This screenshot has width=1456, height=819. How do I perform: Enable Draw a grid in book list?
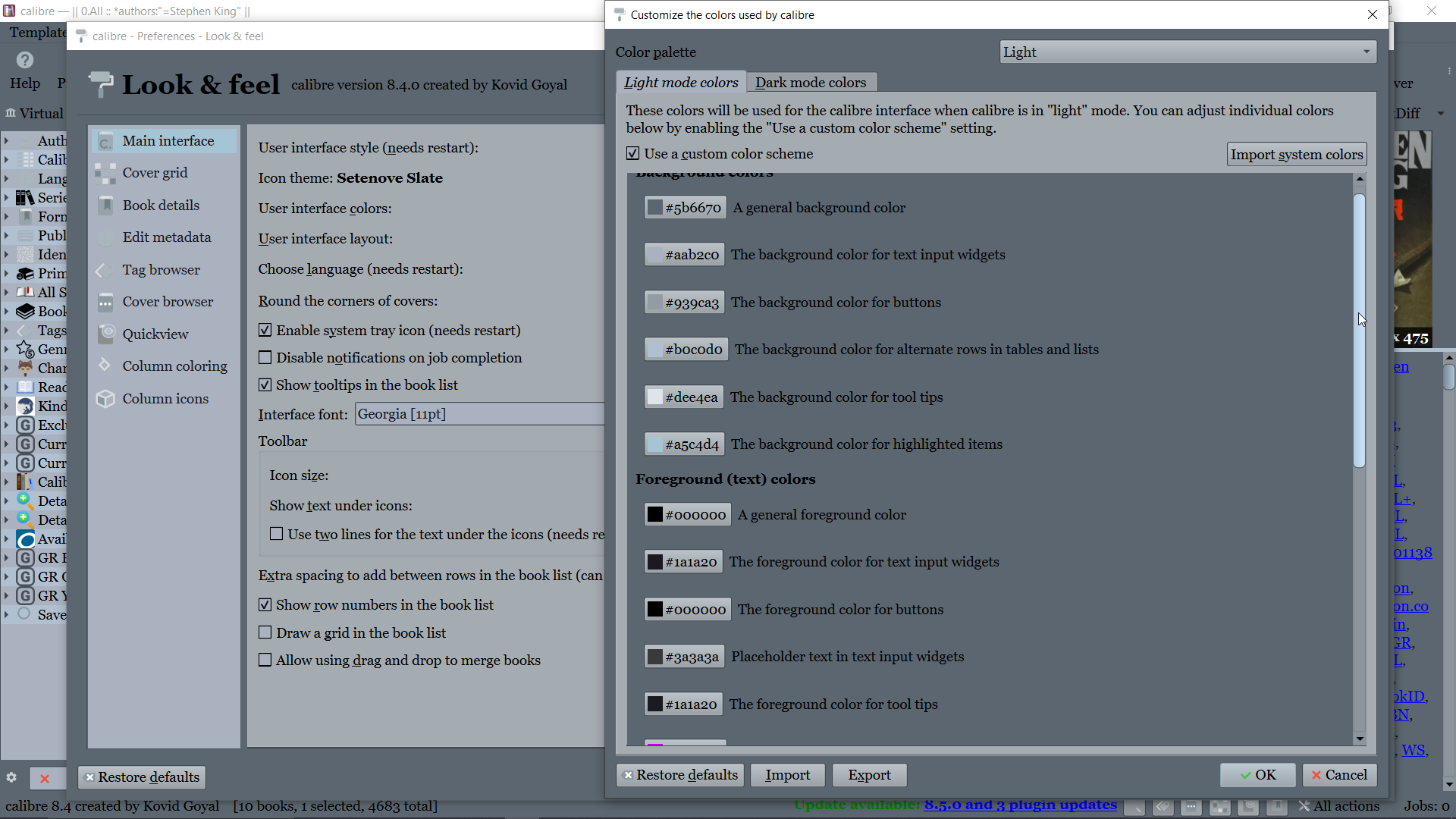(x=265, y=632)
